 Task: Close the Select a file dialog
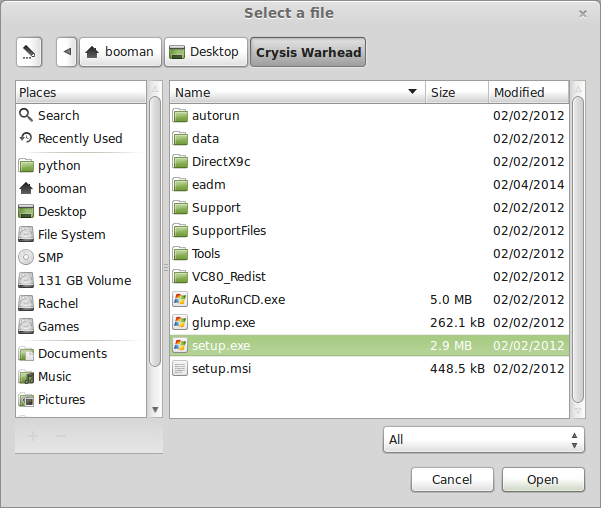coord(583,14)
